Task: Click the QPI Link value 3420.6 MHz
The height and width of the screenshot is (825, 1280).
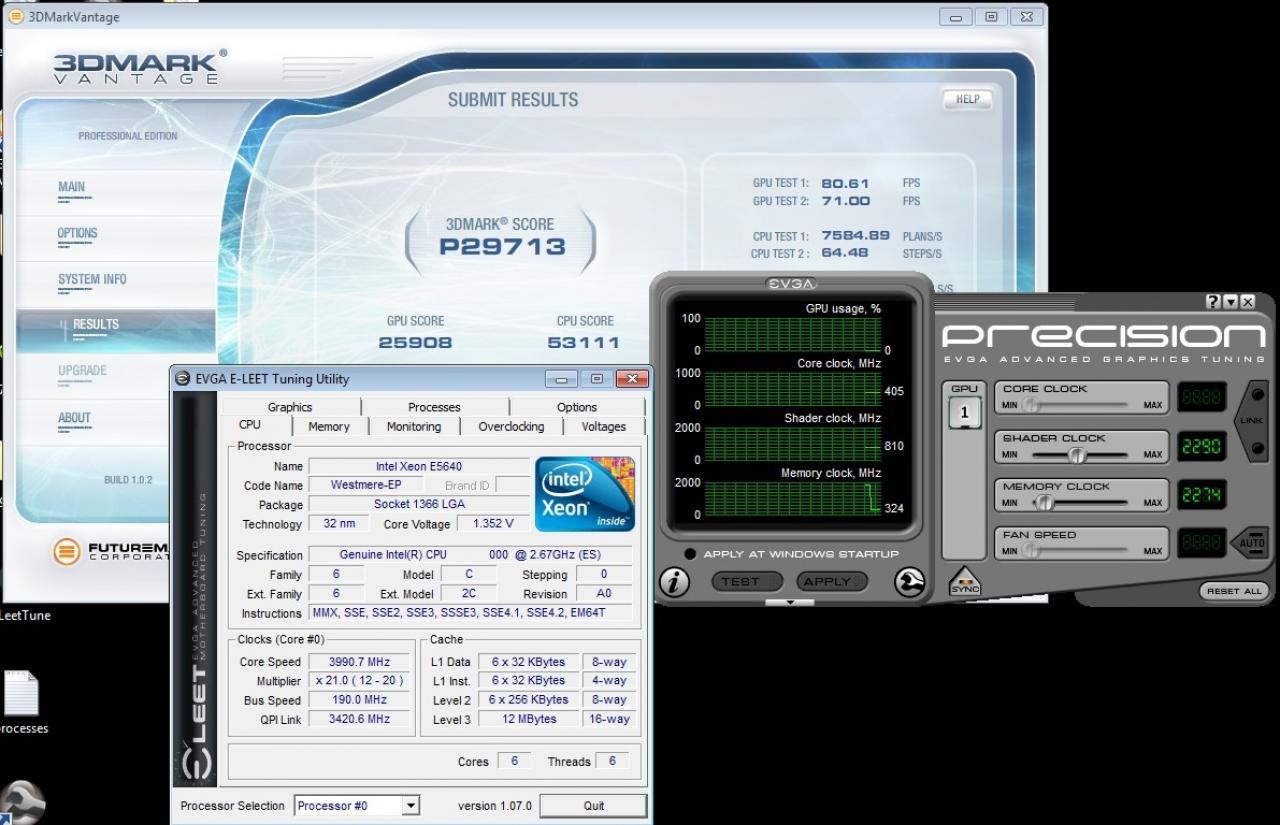Action: (359, 719)
